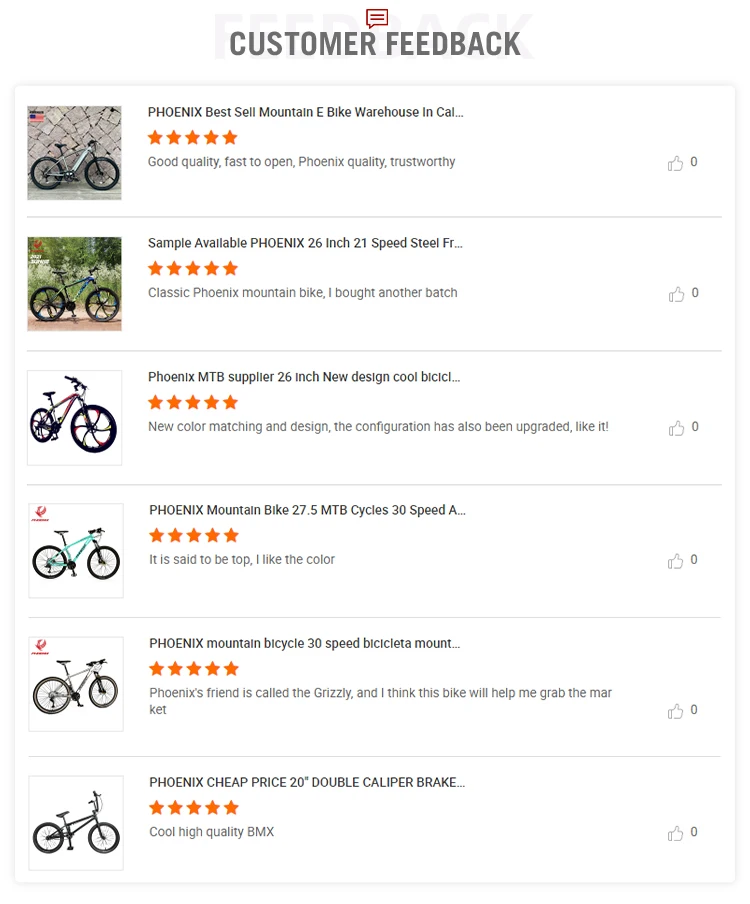750x904 pixels.
Task: Click "Phoenix MTB supplier 26 inch" title
Action: [x=304, y=377]
